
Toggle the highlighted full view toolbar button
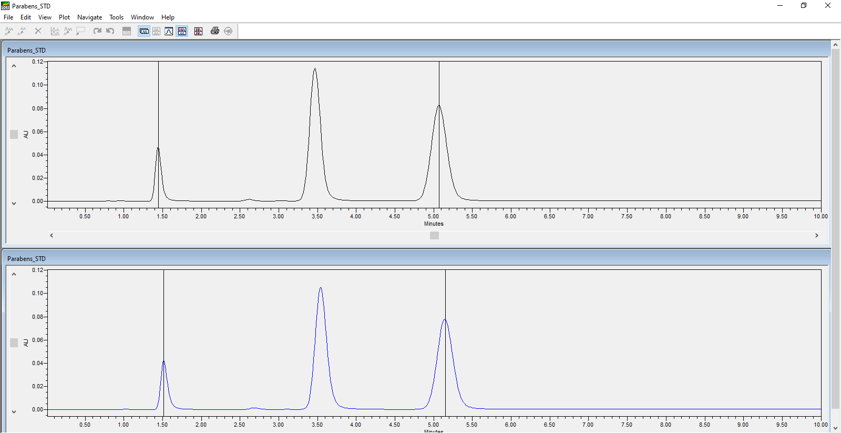click(144, 31)
